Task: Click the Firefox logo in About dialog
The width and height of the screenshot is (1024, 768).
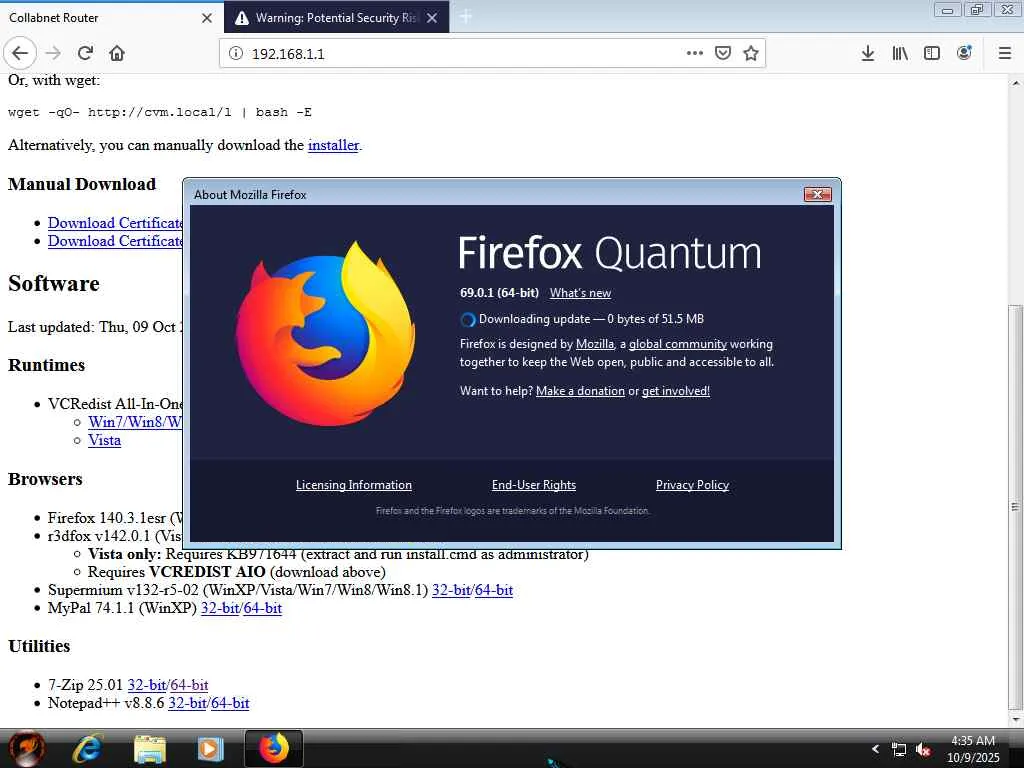Action: [x=325, y=334]
